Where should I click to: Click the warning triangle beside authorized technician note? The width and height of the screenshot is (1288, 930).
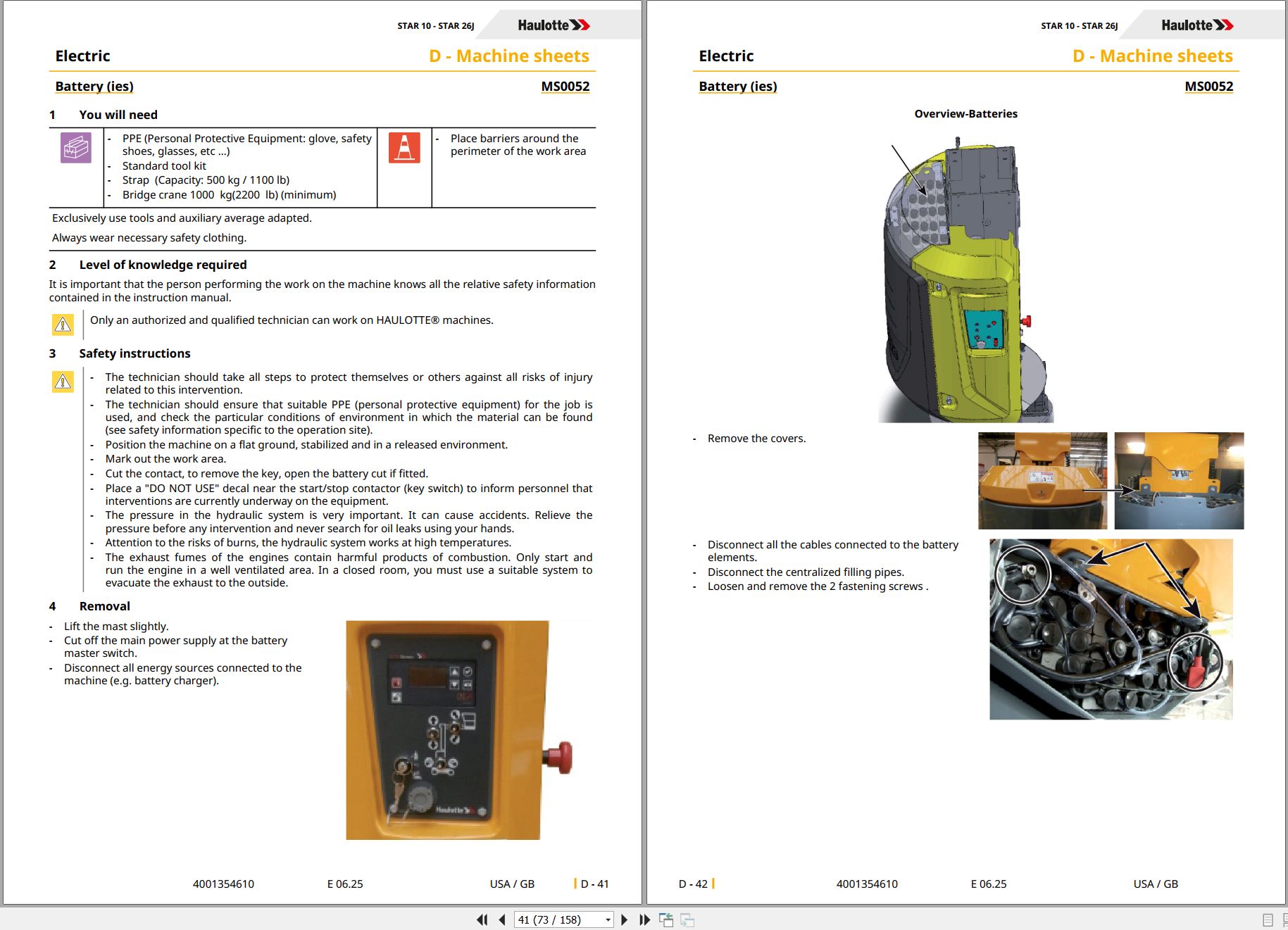[63, 324]
